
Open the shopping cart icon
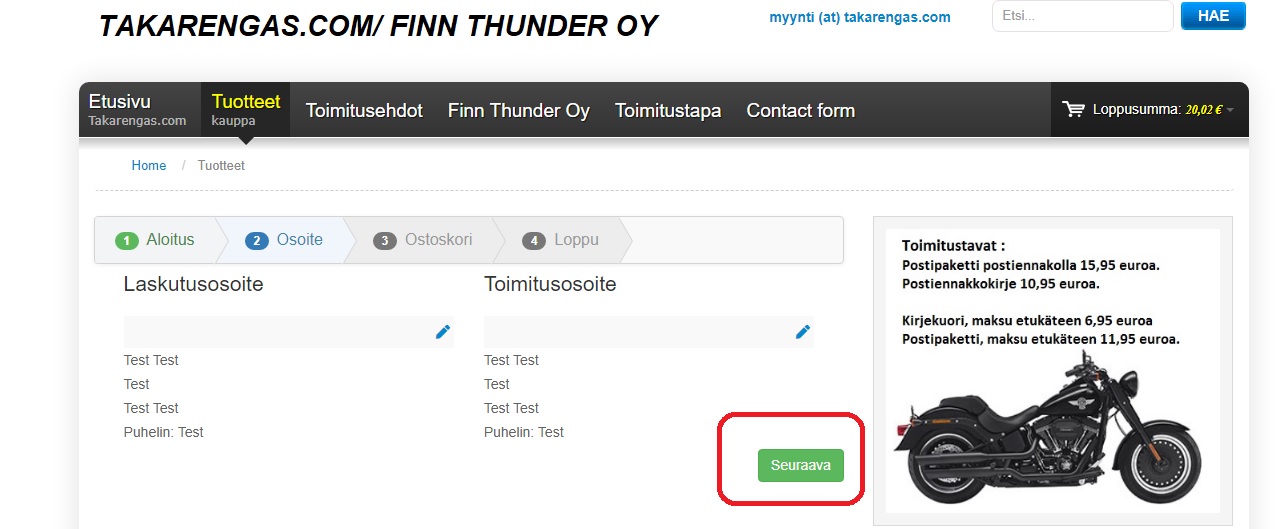click(1074, 110)
